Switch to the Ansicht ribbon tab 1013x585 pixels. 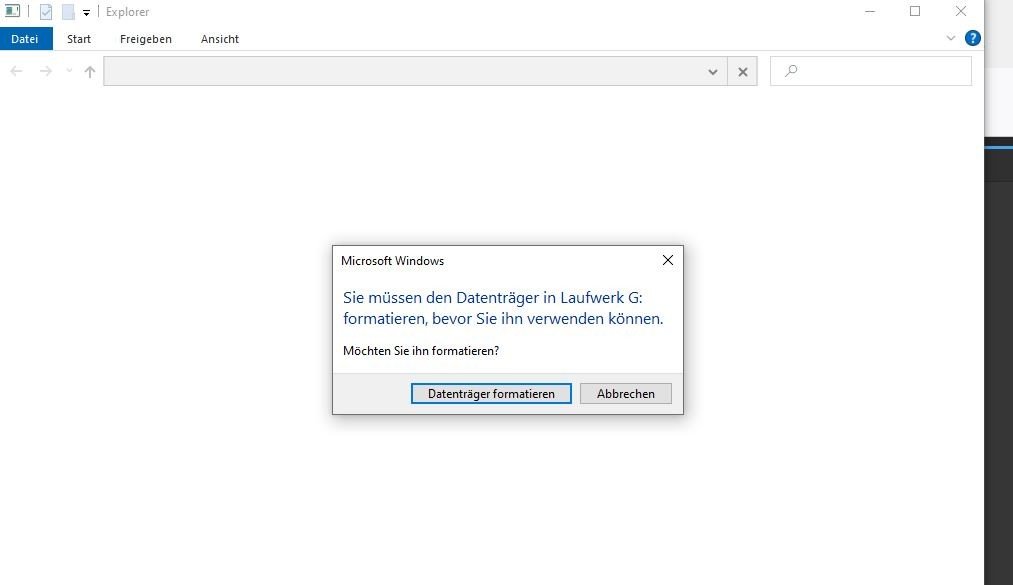(x=220, y=39)
